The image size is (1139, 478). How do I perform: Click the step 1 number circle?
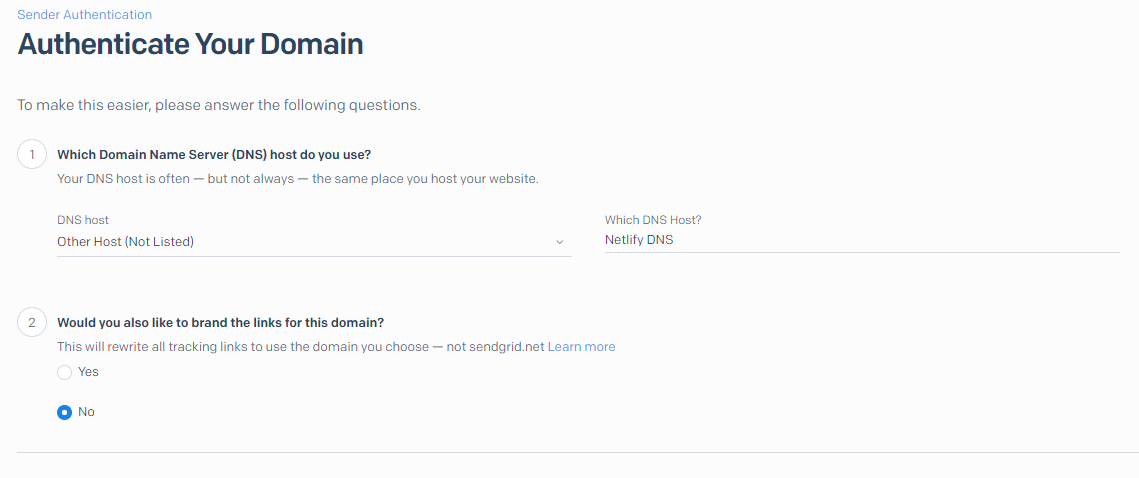click(32, 155)
